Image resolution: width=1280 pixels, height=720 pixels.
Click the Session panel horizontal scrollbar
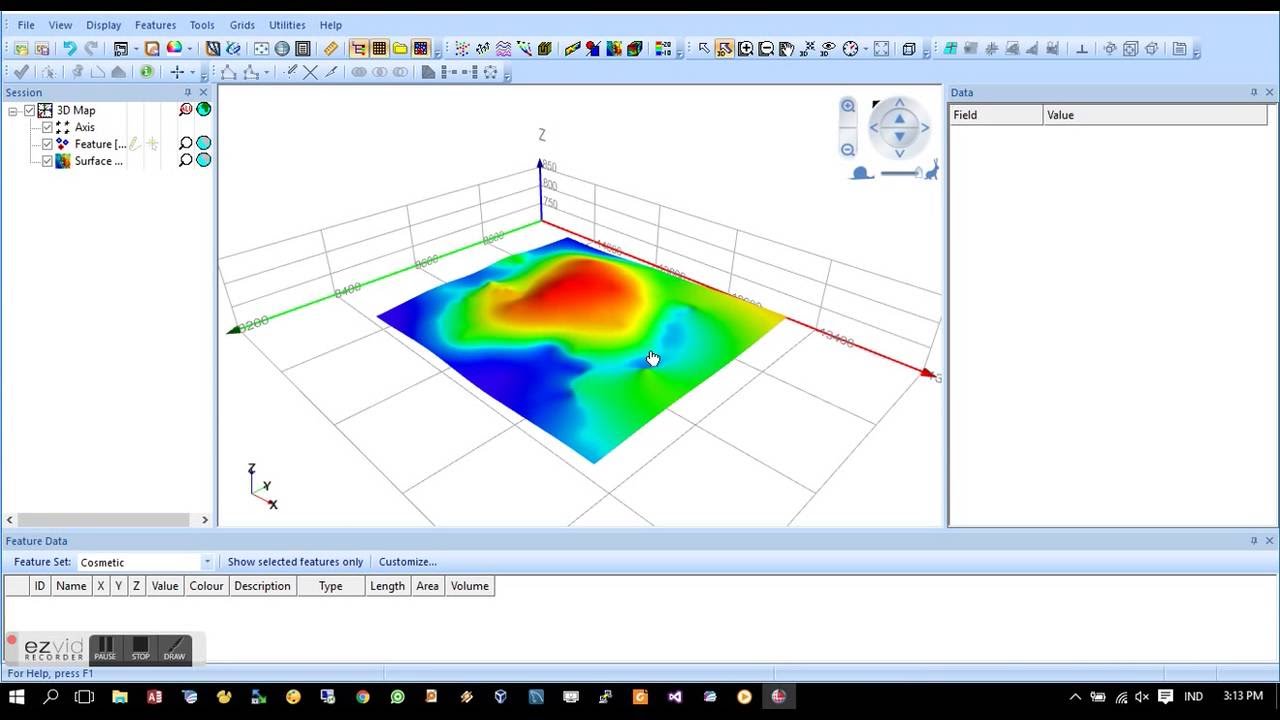point(104,520)
